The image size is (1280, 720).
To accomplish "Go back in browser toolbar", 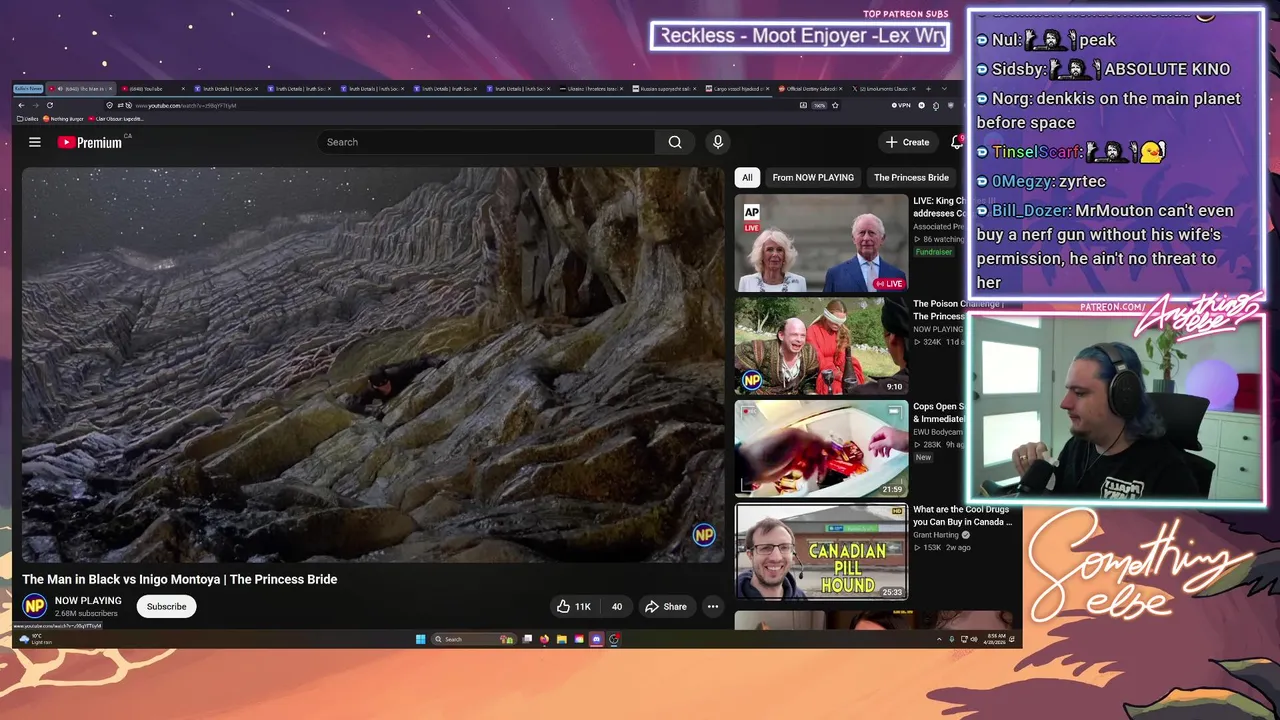I will coord(21,105).
